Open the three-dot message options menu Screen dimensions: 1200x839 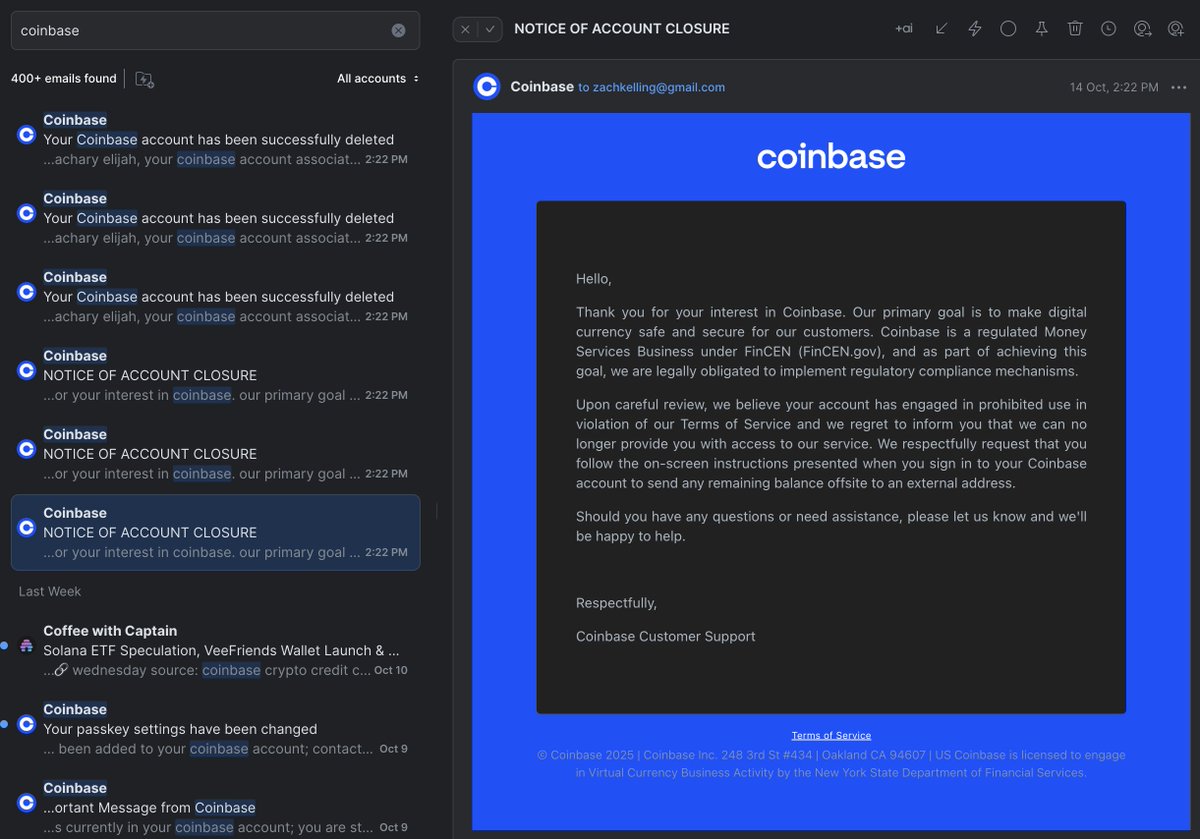tap(1178, 87)
